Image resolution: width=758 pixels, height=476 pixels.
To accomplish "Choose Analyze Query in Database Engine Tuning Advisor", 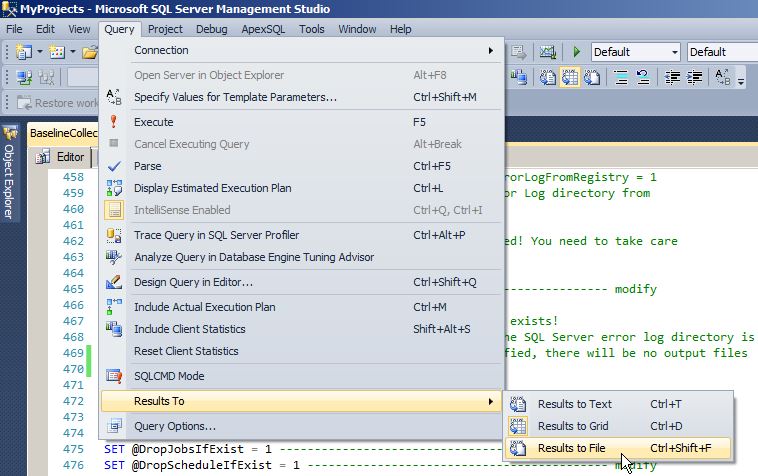I will click(302, 257).
